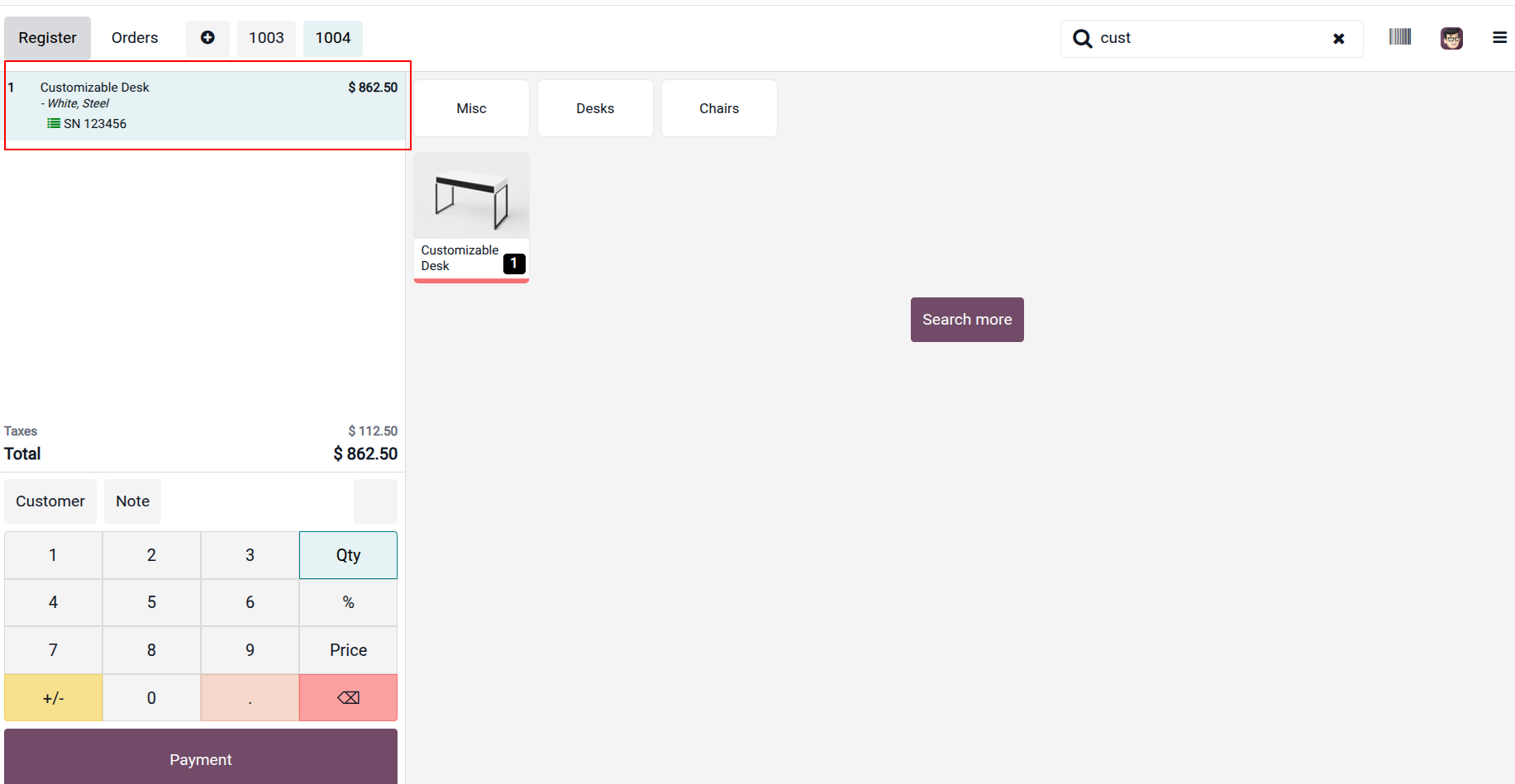
Task: Tap numpad key 0
Action: click(151, 697)
